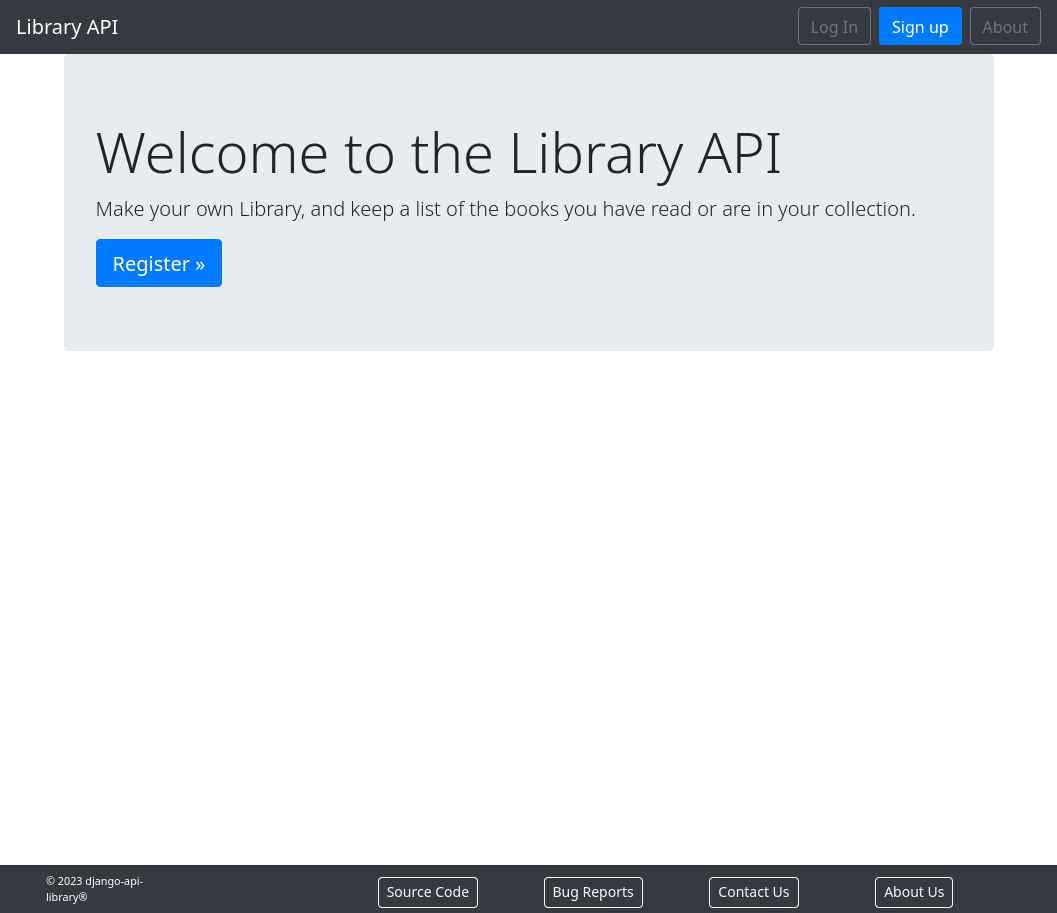The width and height of the screenshot is (1057, 913).
Task: Click Contact Us in the footer
Action: coord(753,892)
